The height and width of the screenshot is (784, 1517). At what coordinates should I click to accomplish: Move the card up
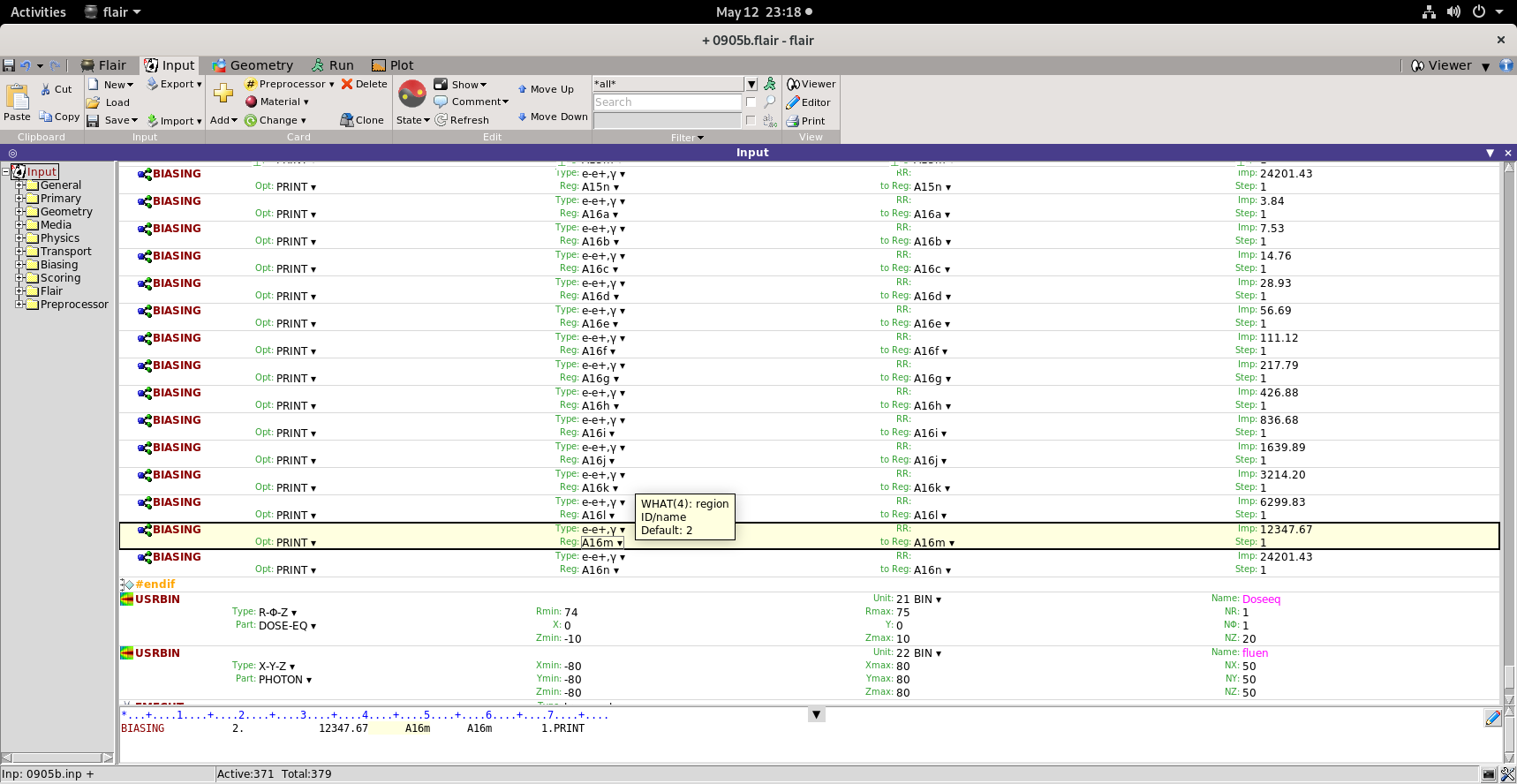point(546,89)
